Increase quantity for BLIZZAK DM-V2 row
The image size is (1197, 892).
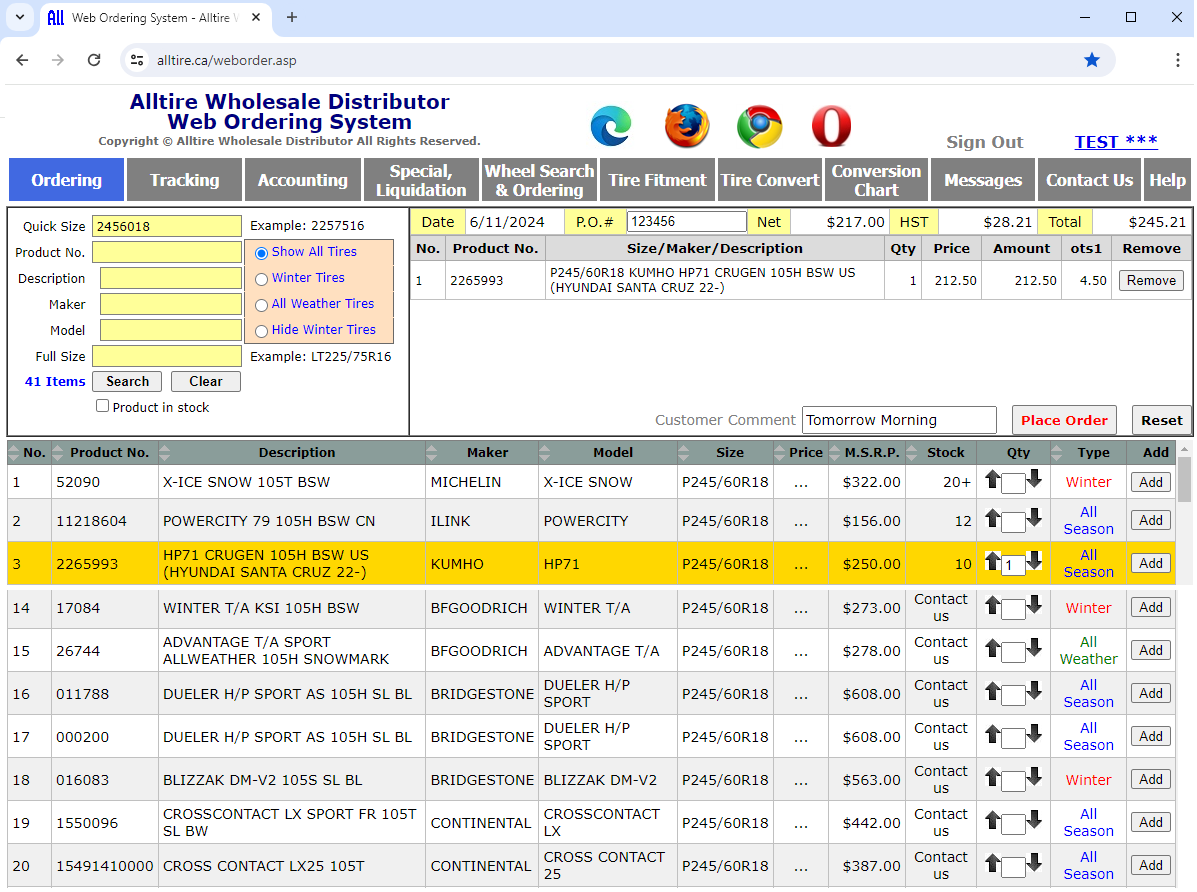(x=992, y=777)
